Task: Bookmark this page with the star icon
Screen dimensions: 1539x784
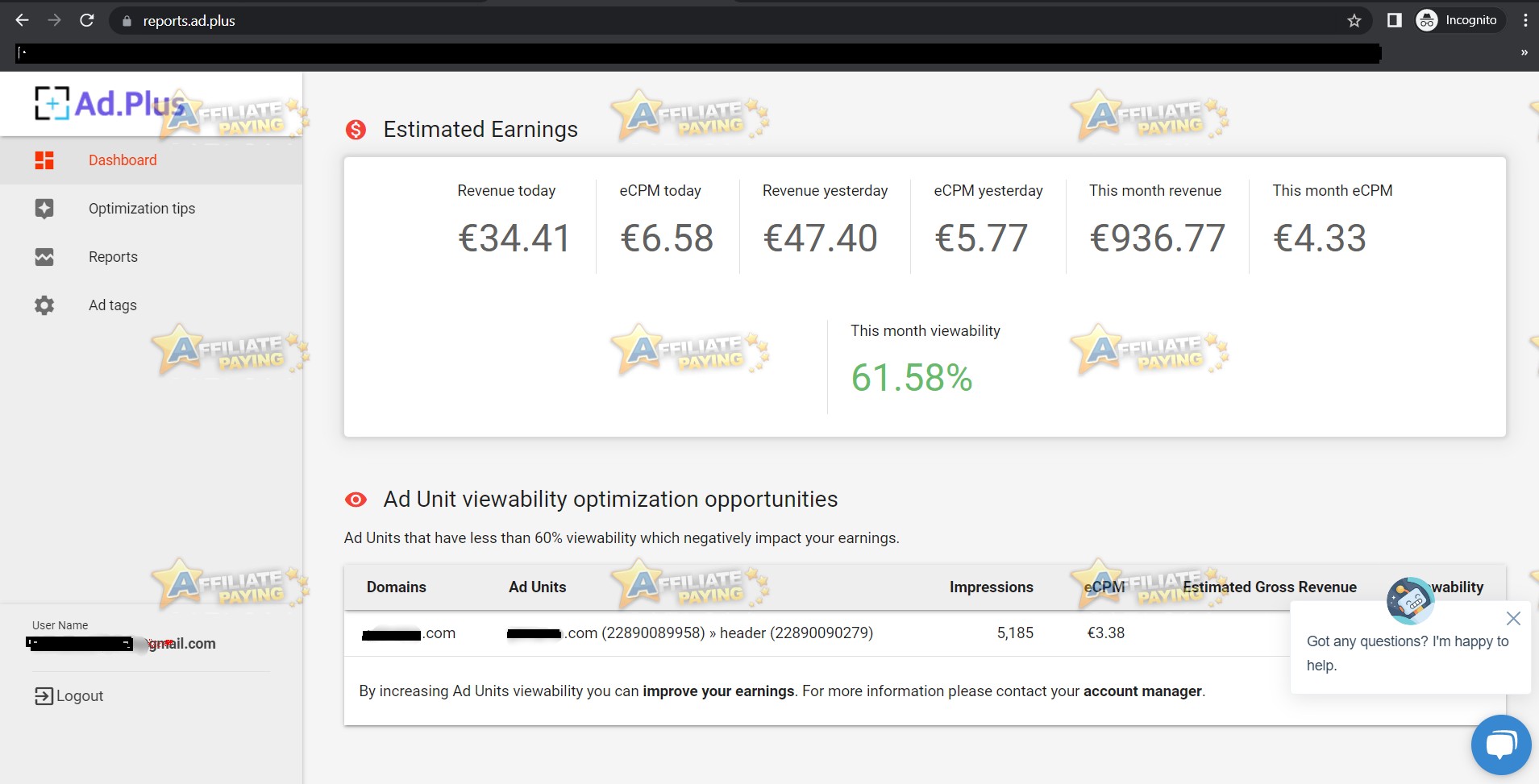Action: [1354, 21]
